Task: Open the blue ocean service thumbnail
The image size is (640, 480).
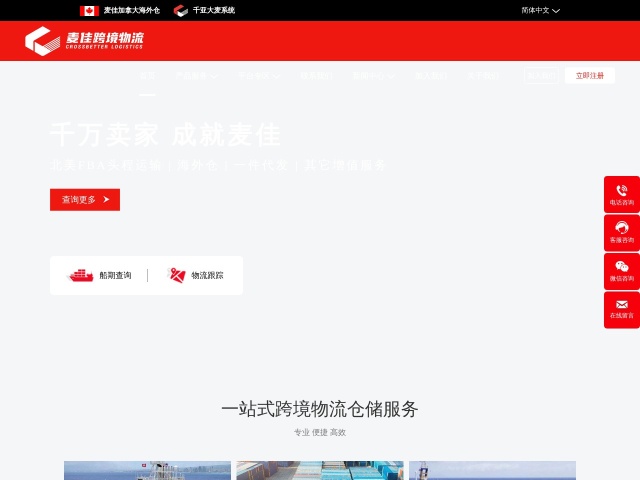Action: (492, 471)
